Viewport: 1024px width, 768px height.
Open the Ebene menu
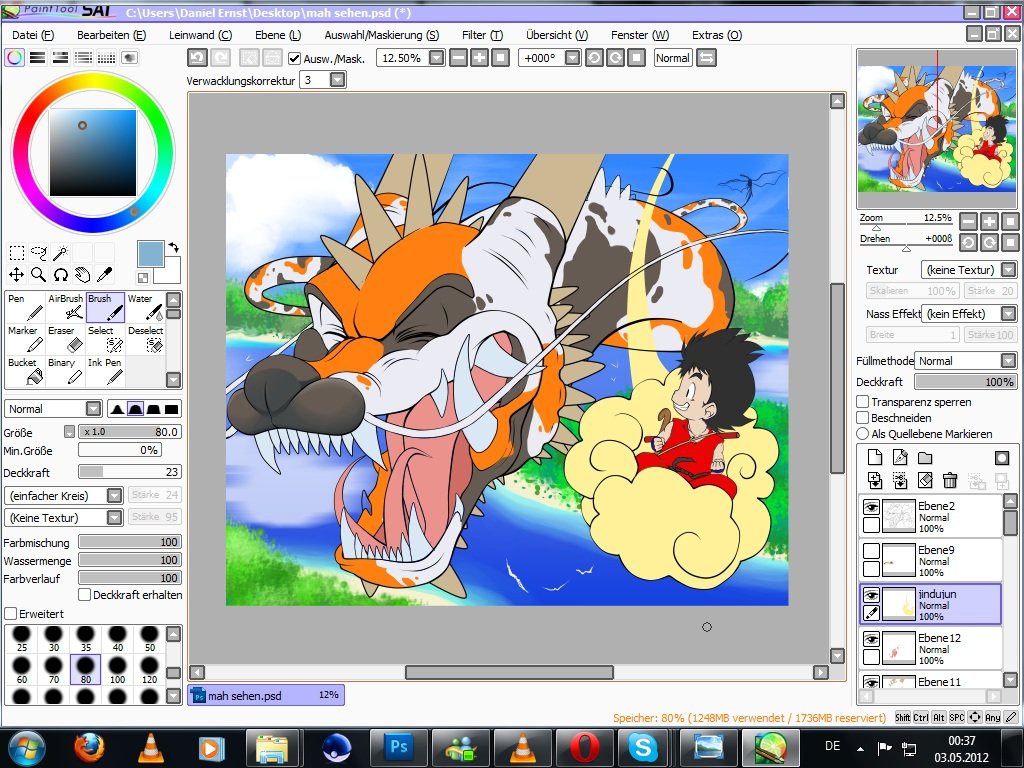point(278,35)
